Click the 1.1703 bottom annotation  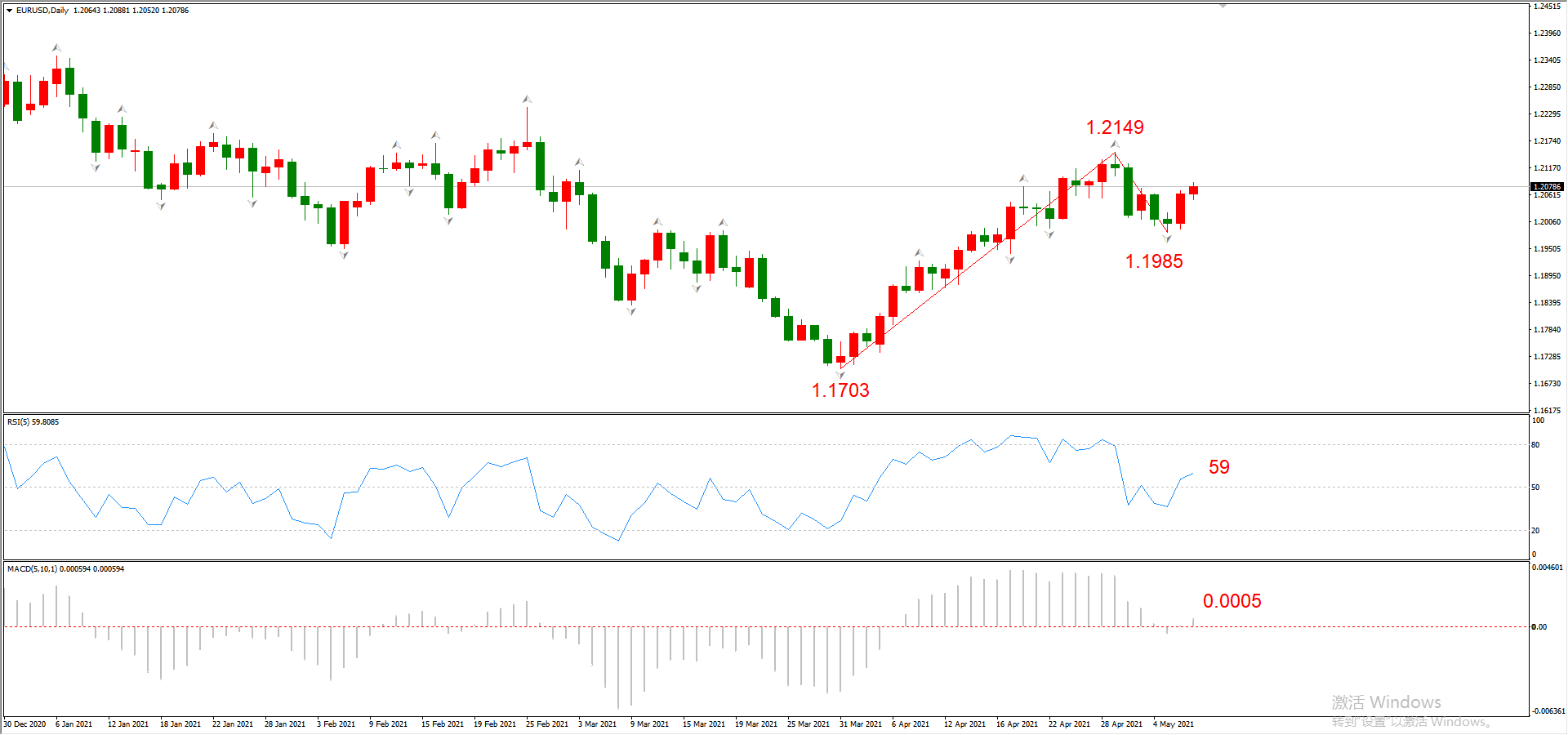(x=840, y=390)
